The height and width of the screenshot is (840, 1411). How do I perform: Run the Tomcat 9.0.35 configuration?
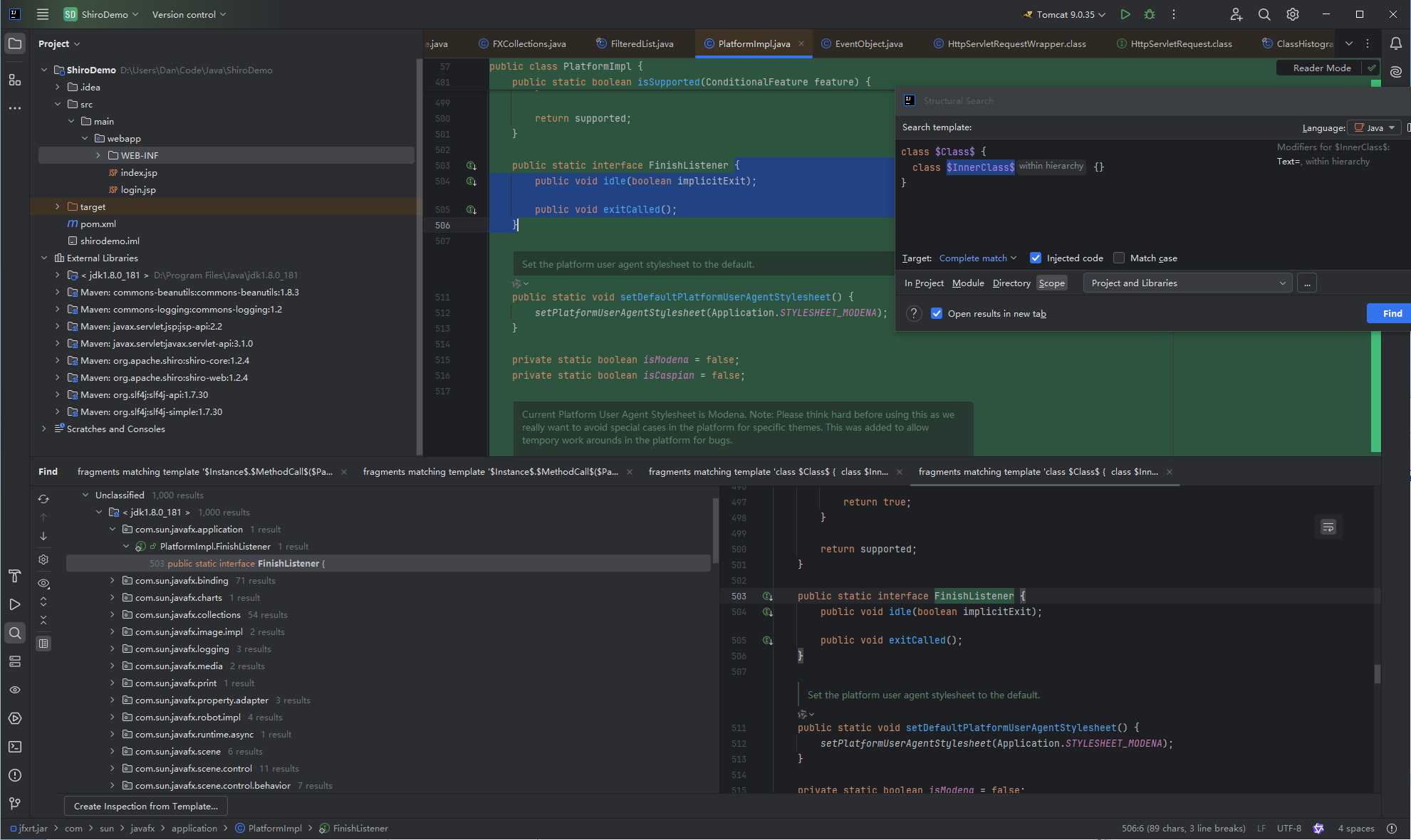pos(1125,14)
